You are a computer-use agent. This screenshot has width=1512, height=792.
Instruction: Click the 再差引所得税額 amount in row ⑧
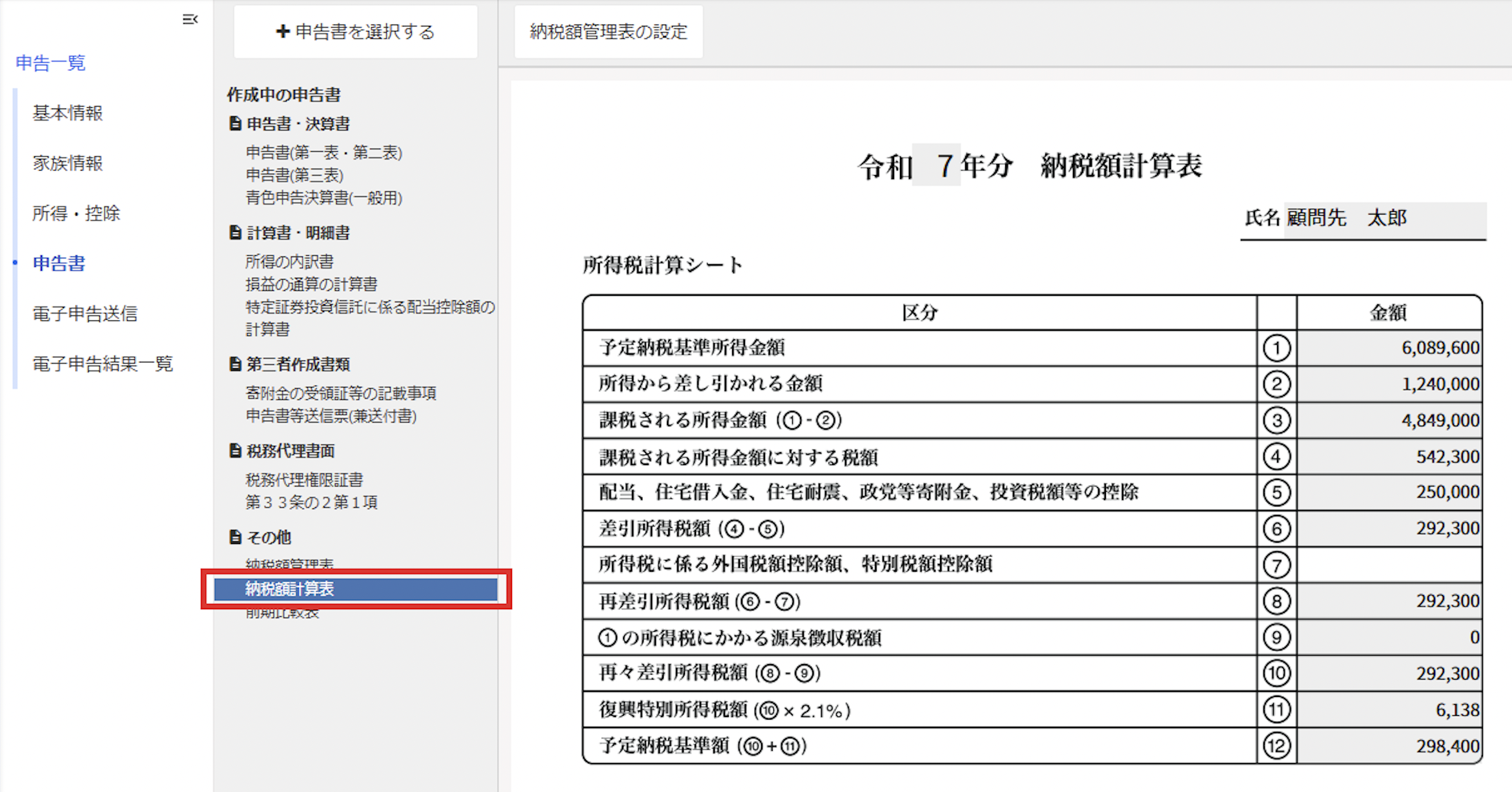point(1389,601)
